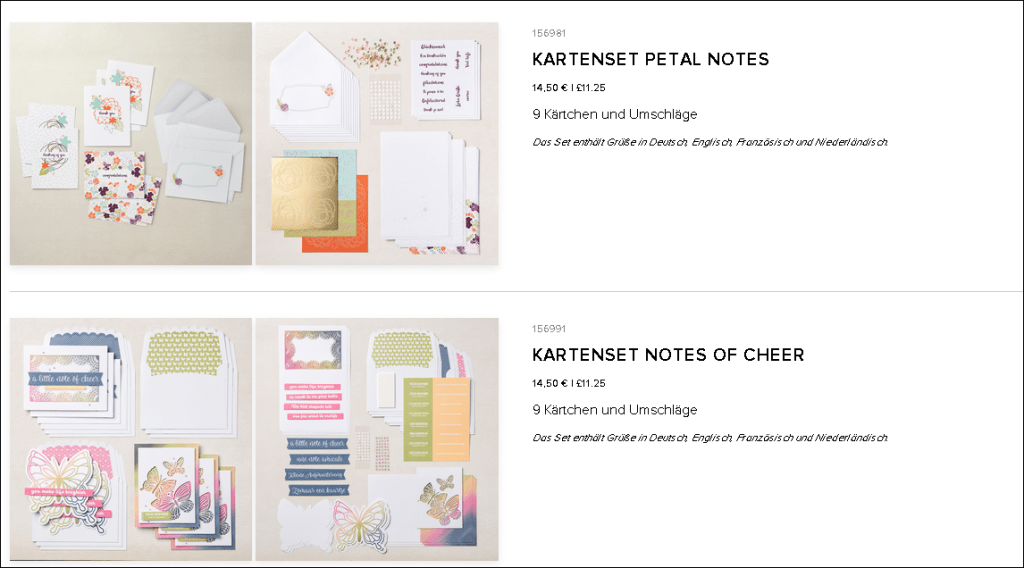Click the Notes of Cheer price line
The width and height of the screenshot is (1024, 568).
coord(569,383)
